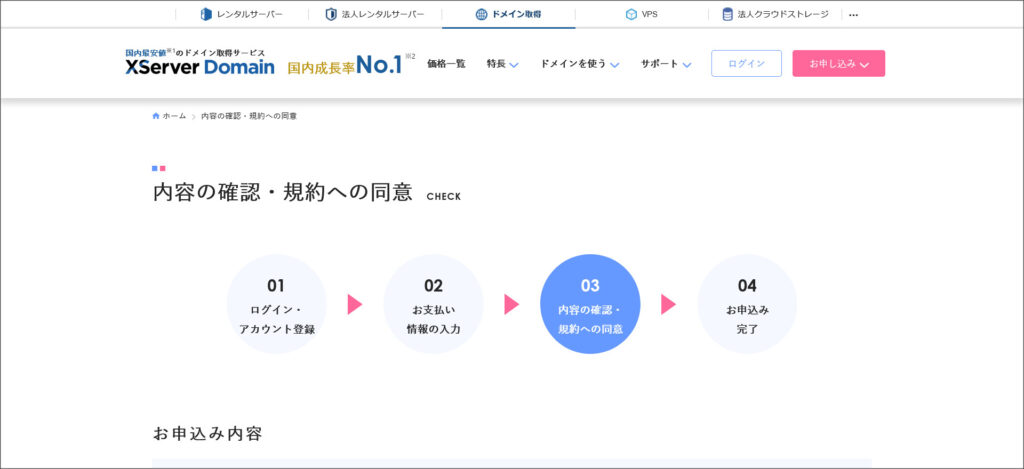Click the globe icon for domain acquisition
This screenshot has height=469, width=1024.
[x=481, y=14]
